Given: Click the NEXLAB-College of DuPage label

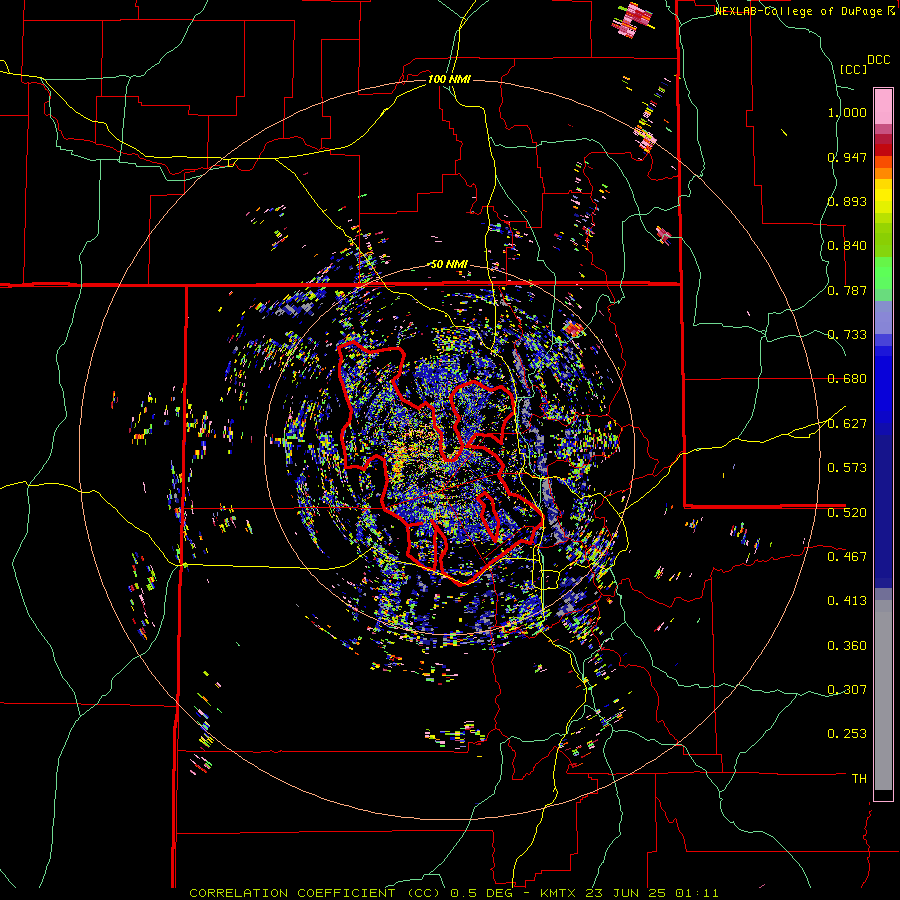Looking at the screenshot, I should coord(800,11).
